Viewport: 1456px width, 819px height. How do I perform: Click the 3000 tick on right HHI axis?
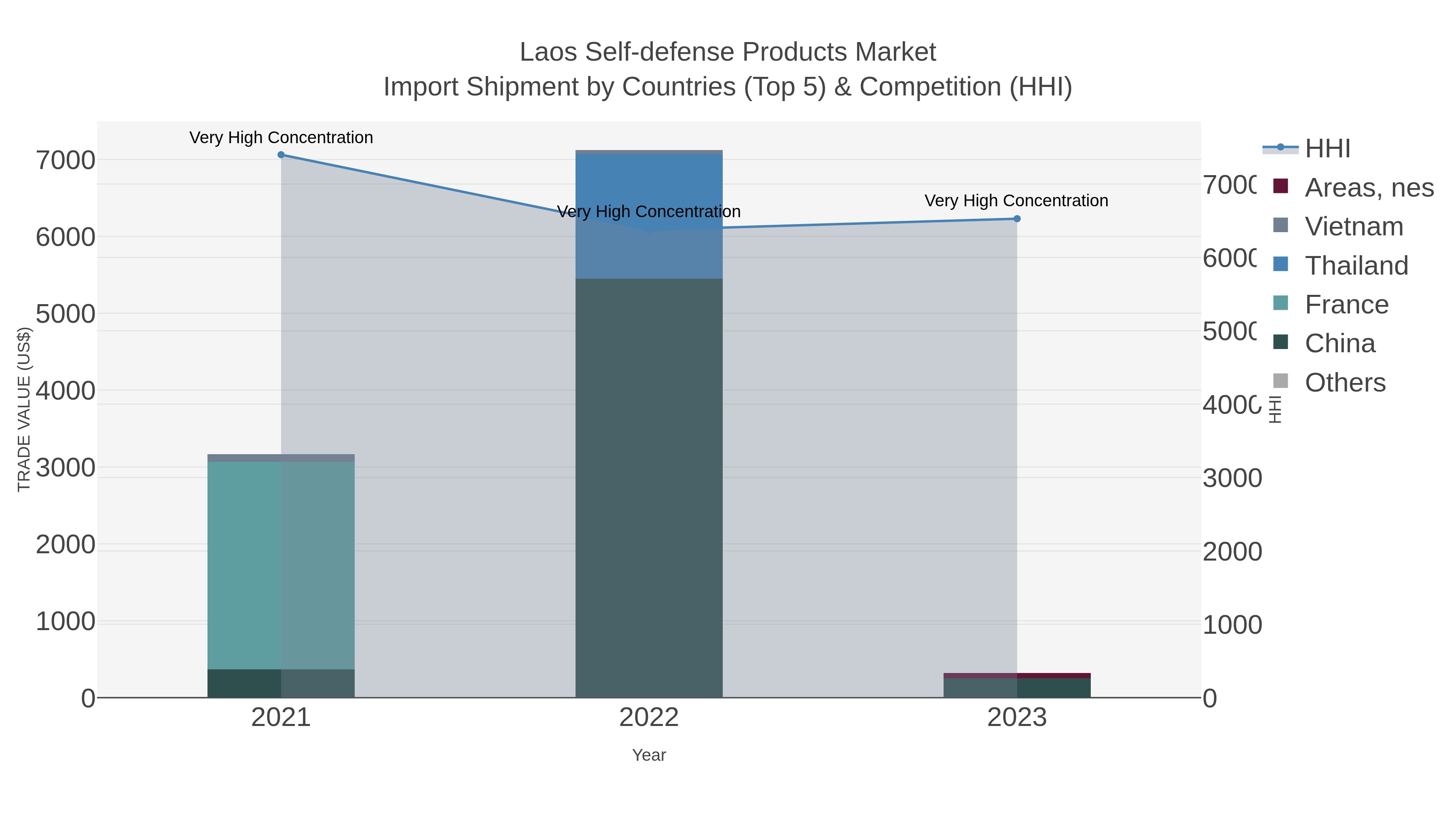click(x=1232, y=478)
